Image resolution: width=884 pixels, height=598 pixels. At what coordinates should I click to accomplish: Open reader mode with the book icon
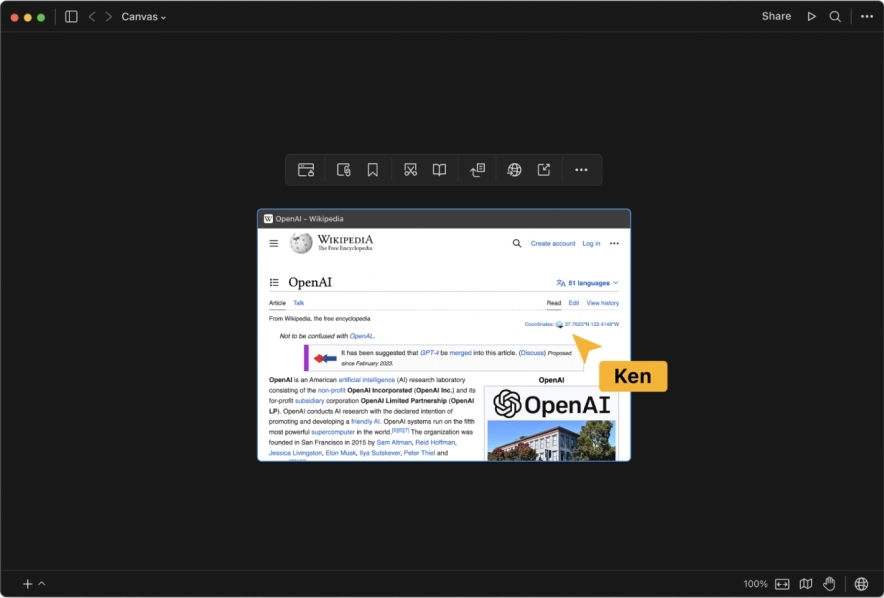tap(439, 170)
